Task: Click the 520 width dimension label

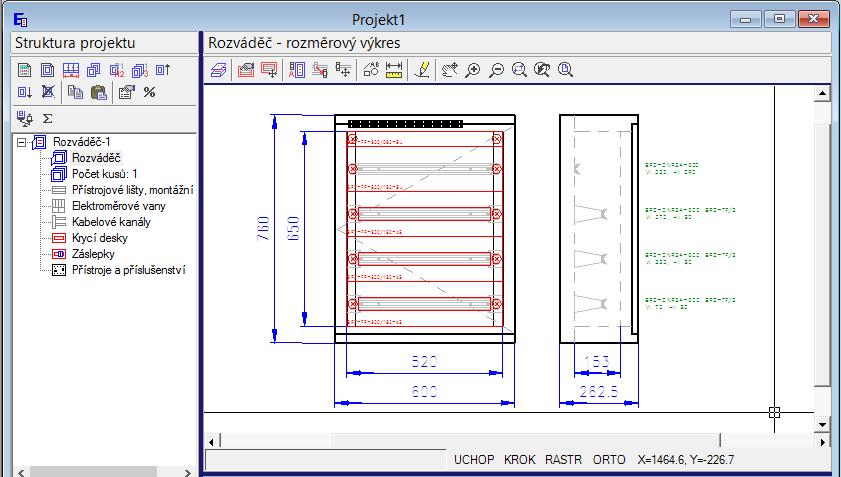Action: pyautogui.click(x=424, y=362)
